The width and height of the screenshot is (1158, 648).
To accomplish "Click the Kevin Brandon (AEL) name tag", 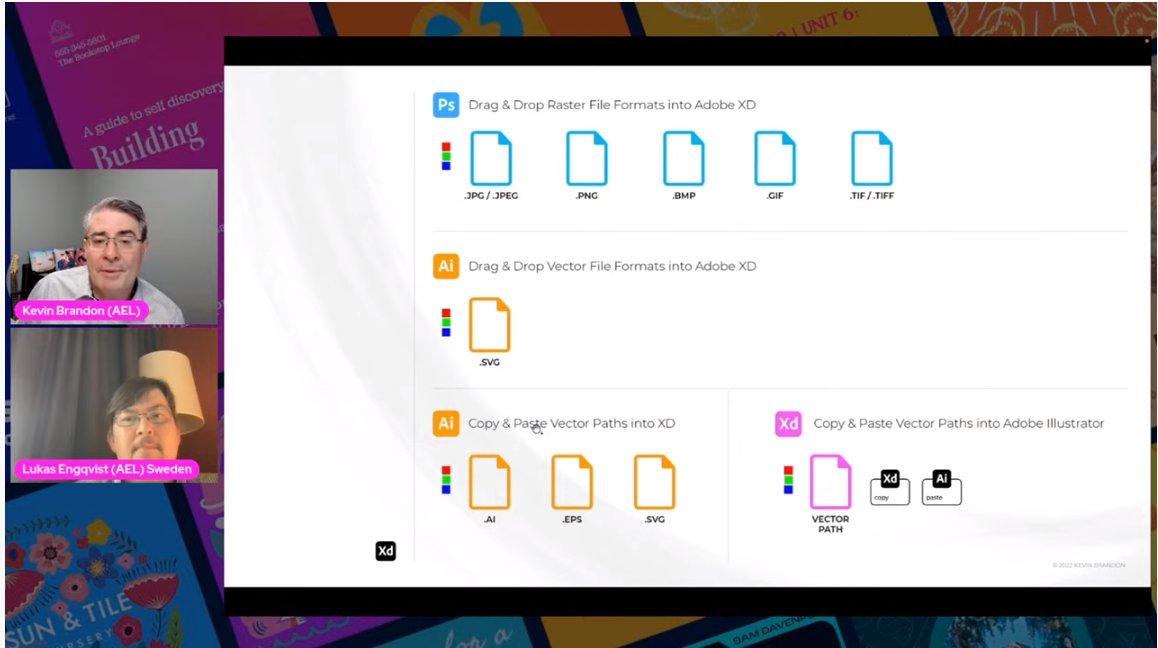I will [81, 310].
